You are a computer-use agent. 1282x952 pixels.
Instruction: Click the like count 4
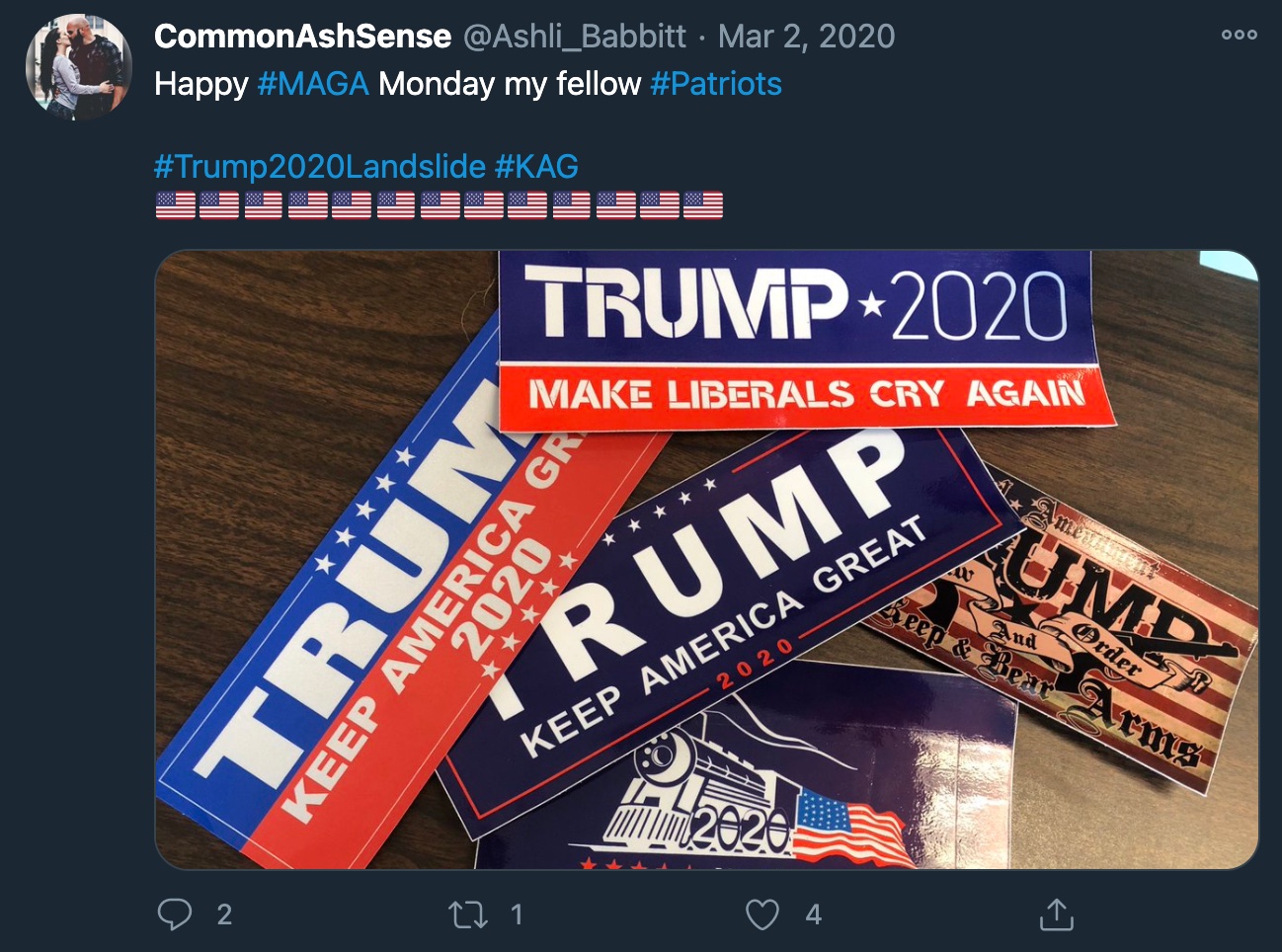pyautogui.click(x=813, y=914)
